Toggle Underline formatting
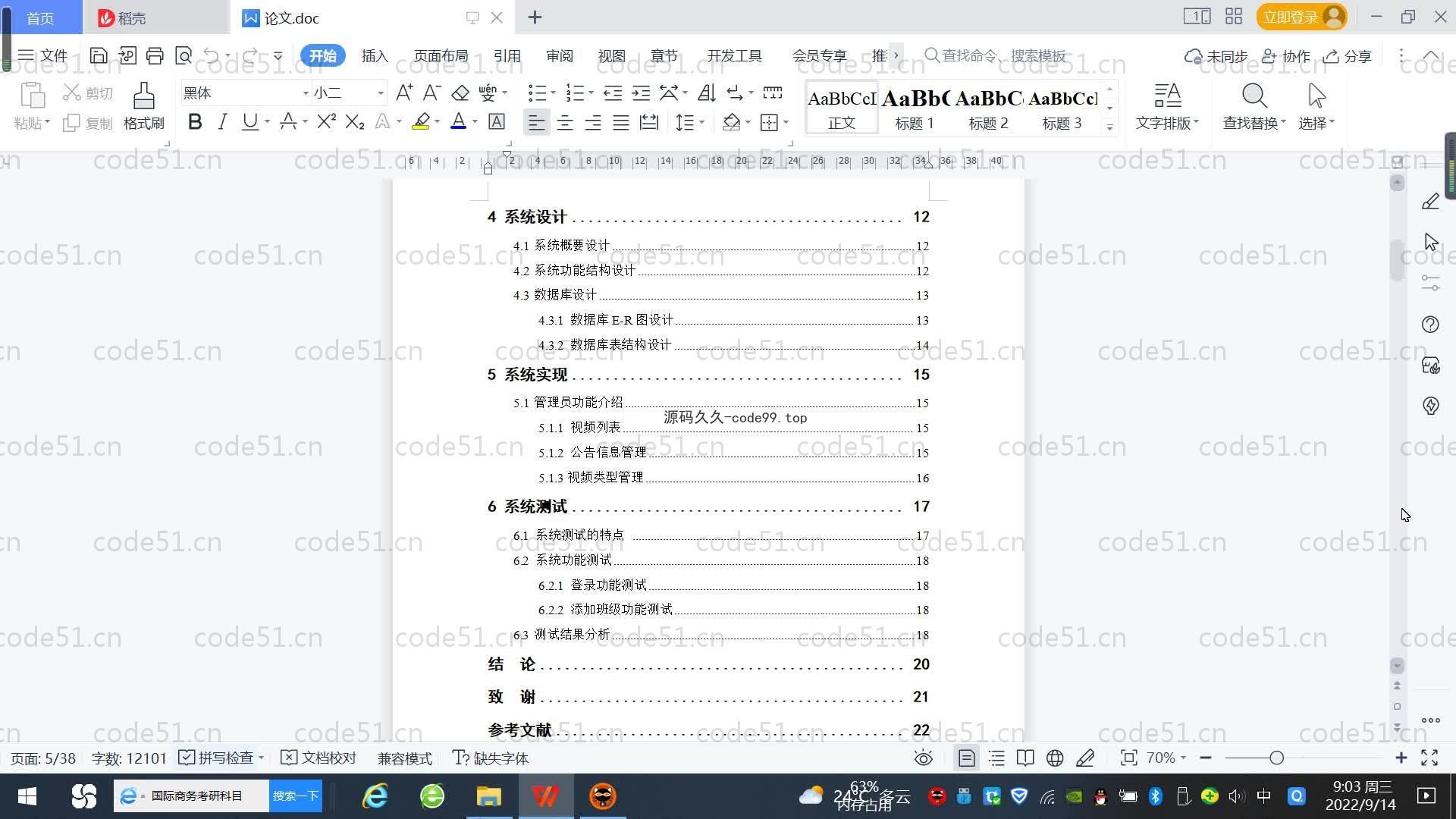Image resolution: width=1456 pixels, height=819 pixels. (x=249, y=121)
